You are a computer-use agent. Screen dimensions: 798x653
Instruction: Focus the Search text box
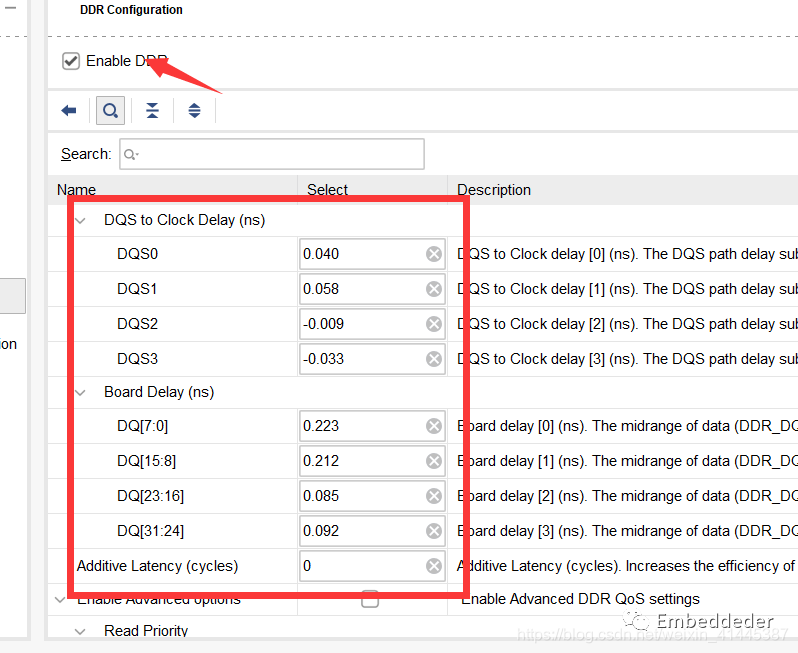point(272,154)
